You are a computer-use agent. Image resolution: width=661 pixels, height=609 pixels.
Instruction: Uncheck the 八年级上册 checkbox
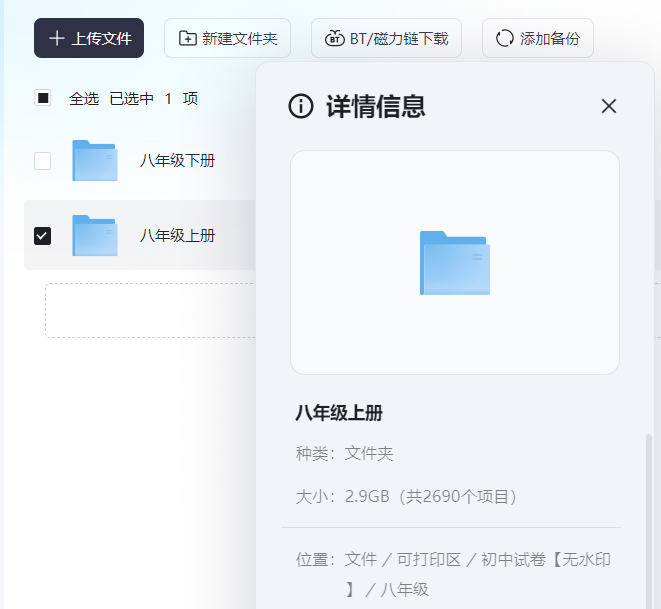43,236
